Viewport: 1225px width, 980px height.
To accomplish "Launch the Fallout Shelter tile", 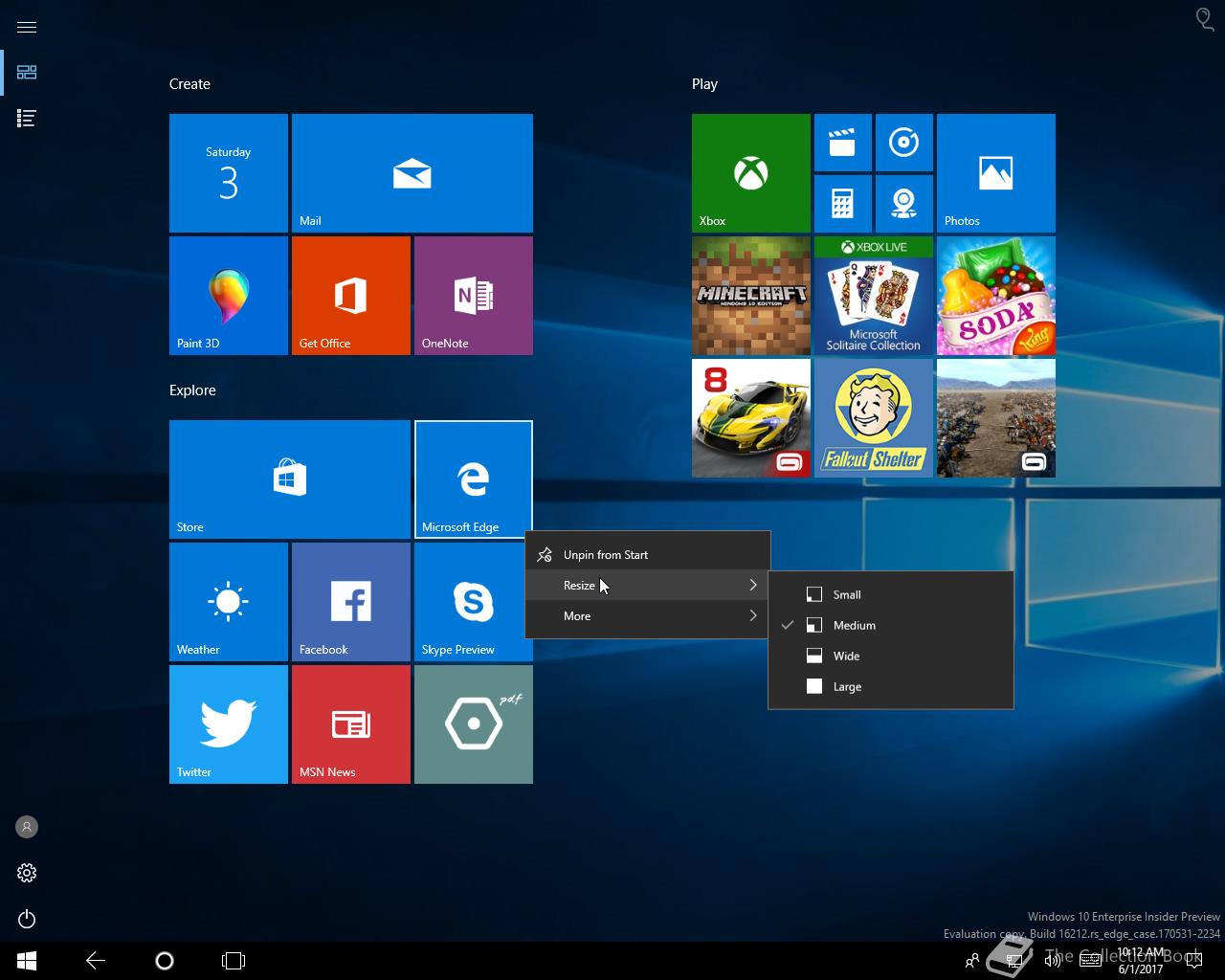I will coord(874,418).
